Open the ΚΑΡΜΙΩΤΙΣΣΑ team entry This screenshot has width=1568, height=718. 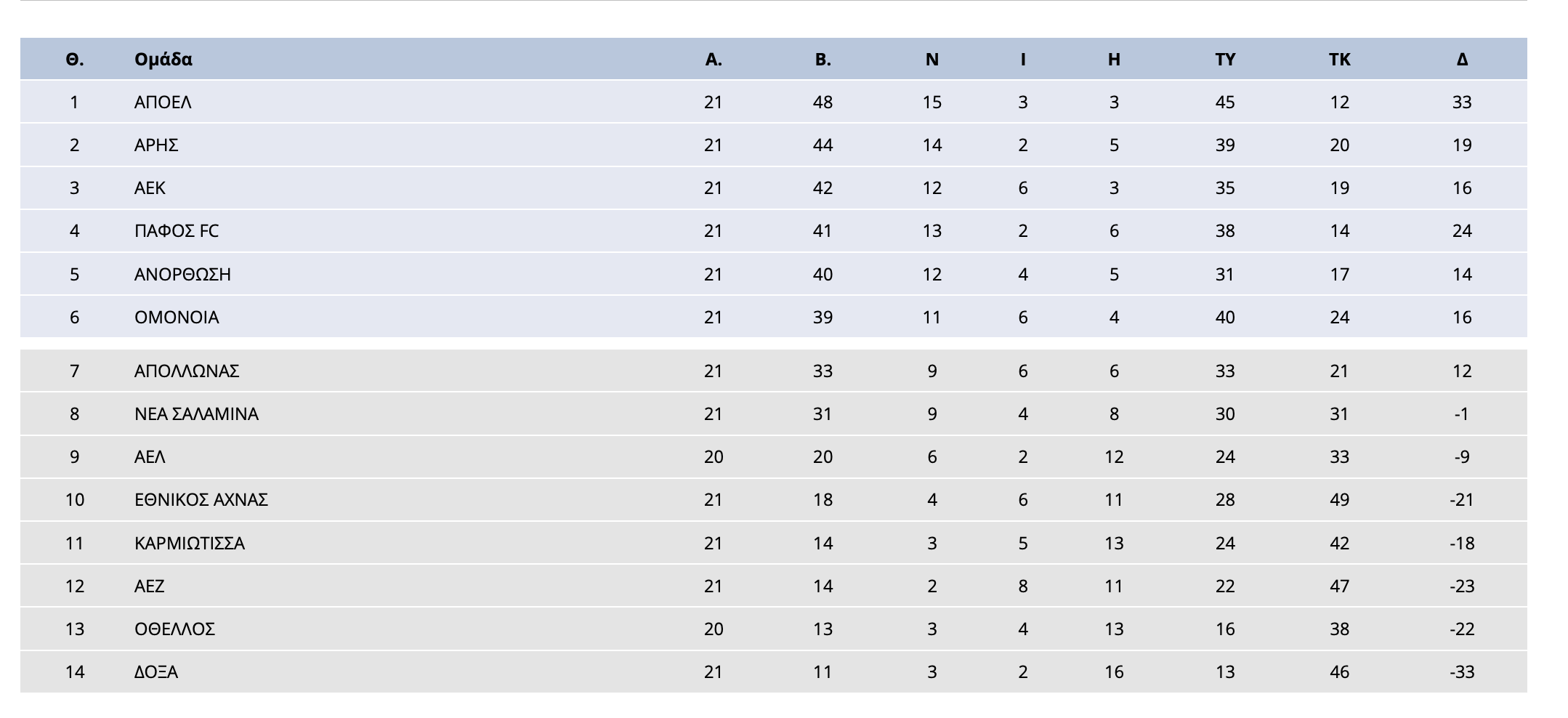(x=190, y=544)
